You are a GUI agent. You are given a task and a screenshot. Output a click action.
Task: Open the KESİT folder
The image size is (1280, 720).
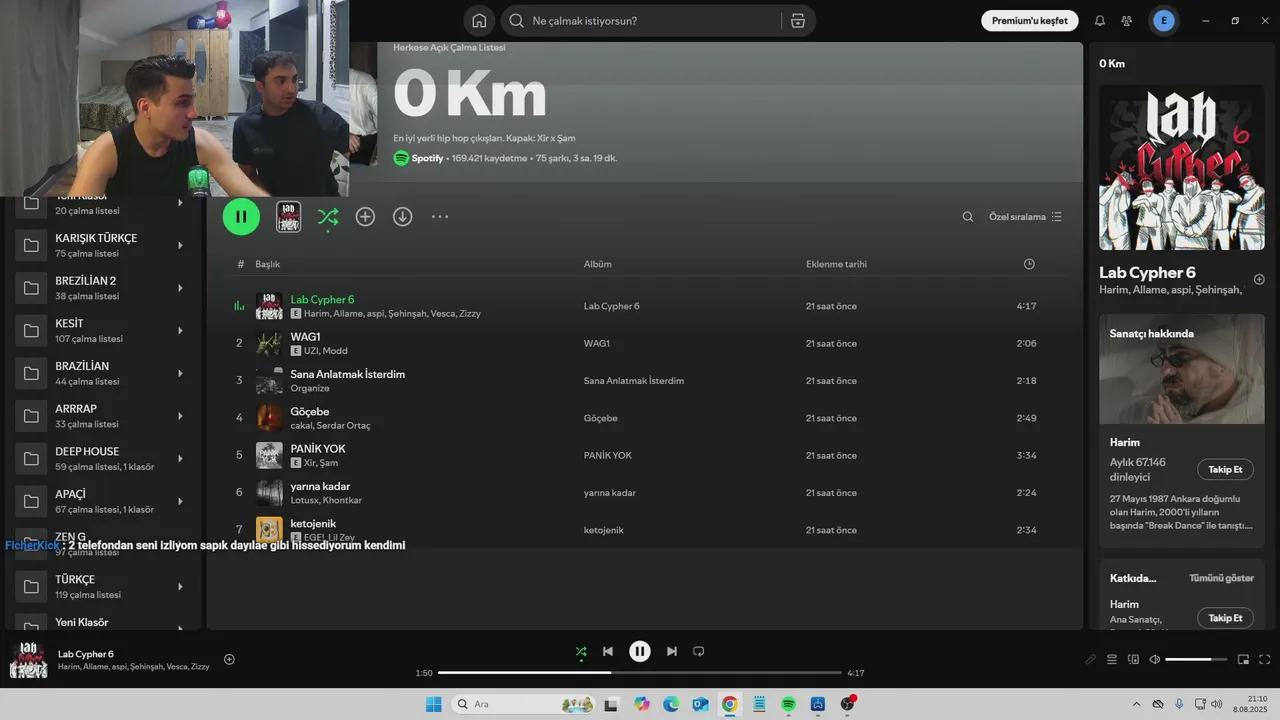pyautogui.click(x=105, y=331)
